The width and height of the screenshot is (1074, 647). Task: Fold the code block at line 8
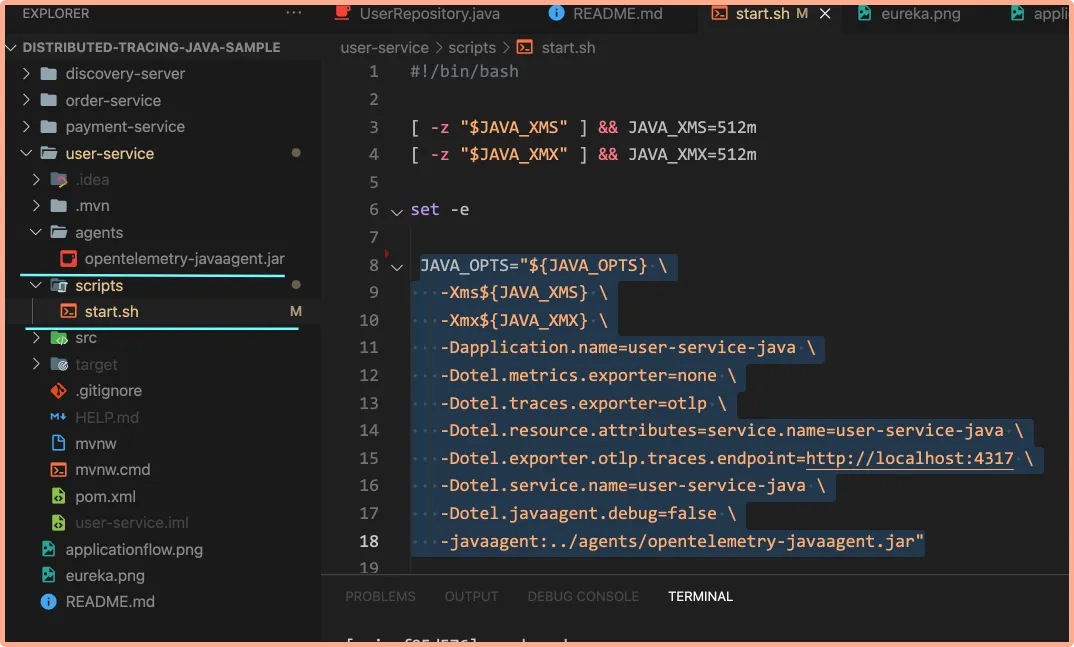[397, 267]
